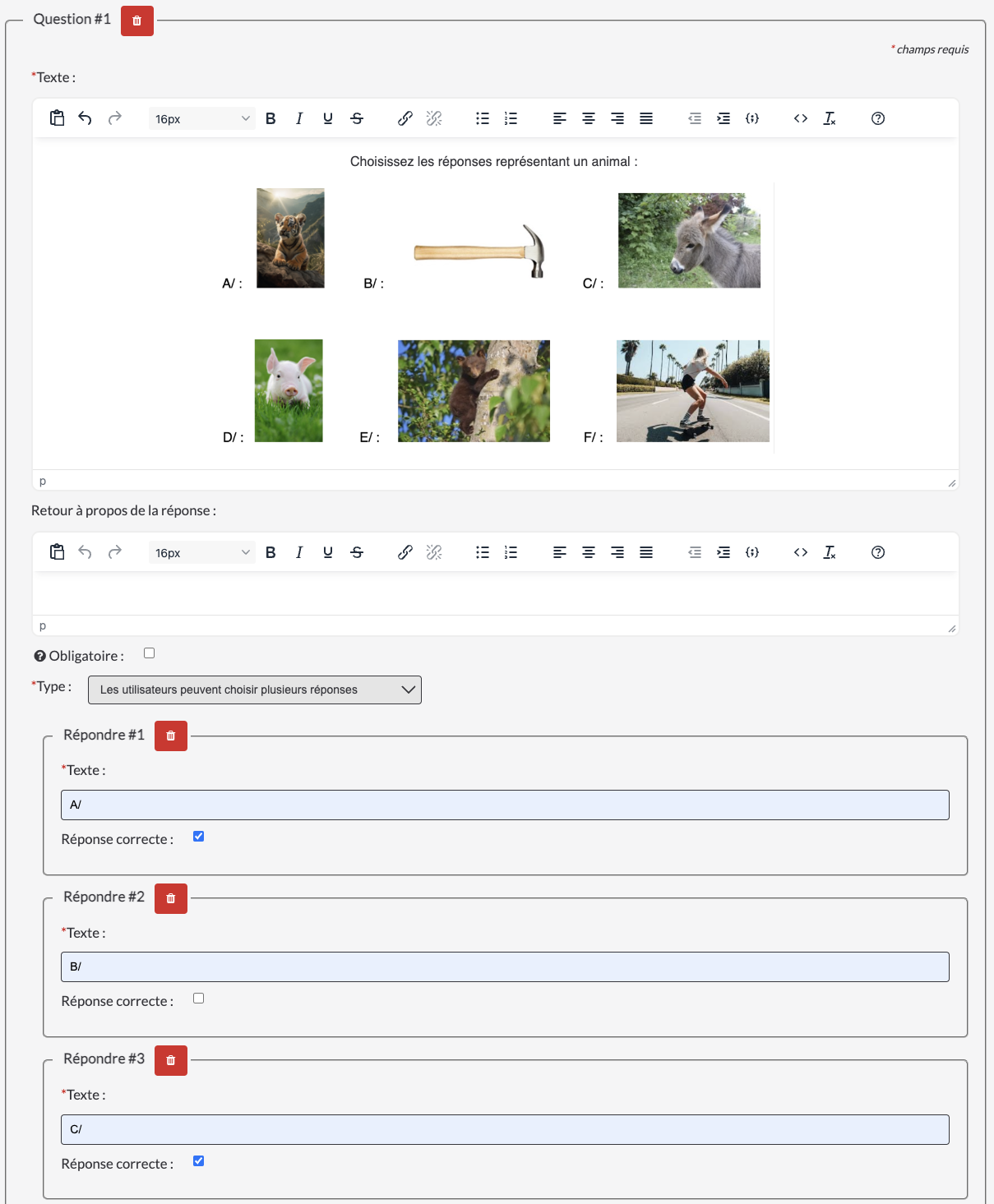Click paste icon in Texte editor toolbar
The height and width of the screenshot is (1204, 994).
point(57,118)
